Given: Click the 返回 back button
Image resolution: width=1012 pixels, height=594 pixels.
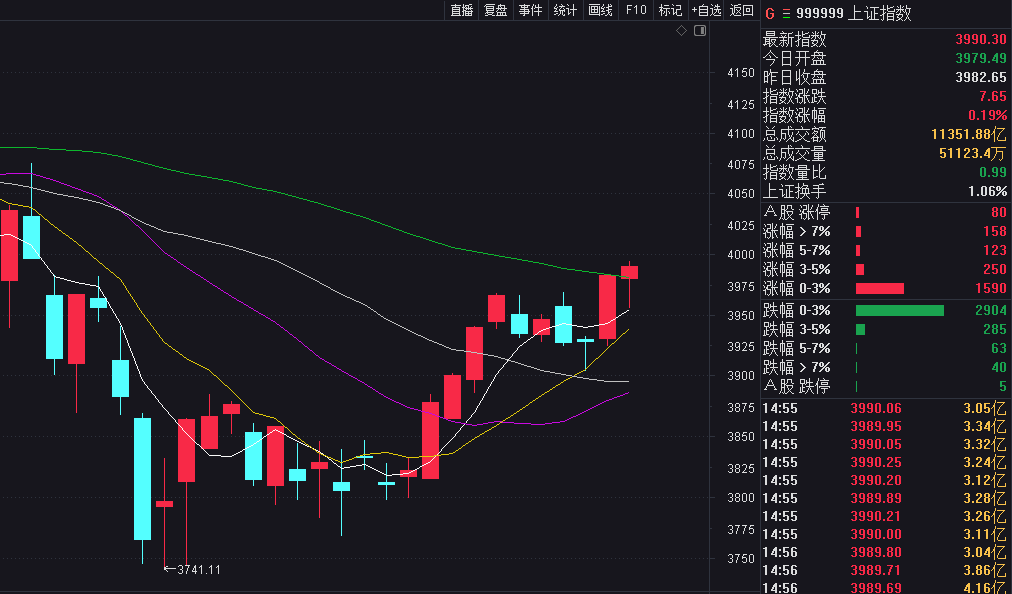Looking at the screenshot, I should pyautogui.click(x=742, y=10).
